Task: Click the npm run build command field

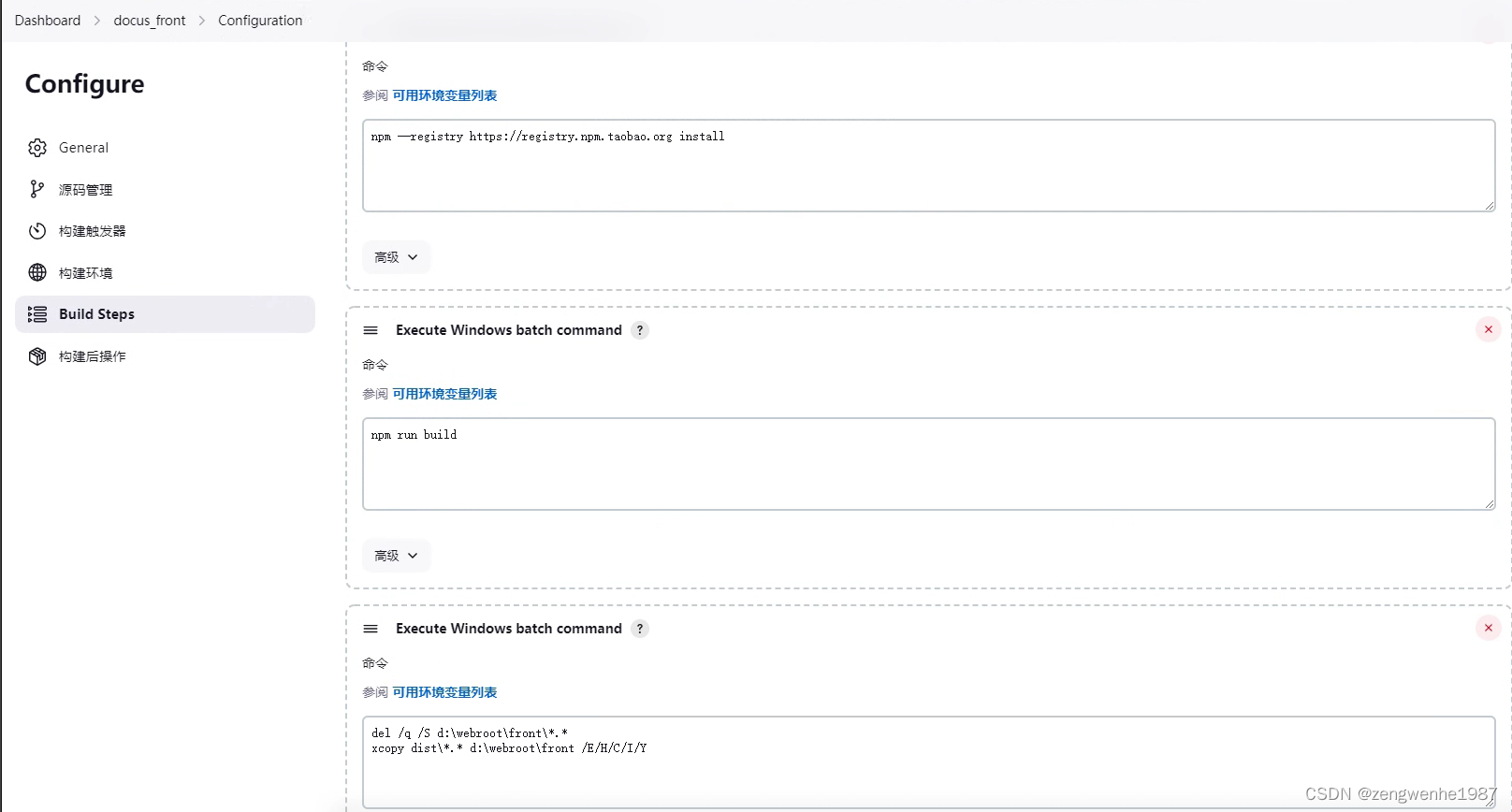Action: point(928,464)
